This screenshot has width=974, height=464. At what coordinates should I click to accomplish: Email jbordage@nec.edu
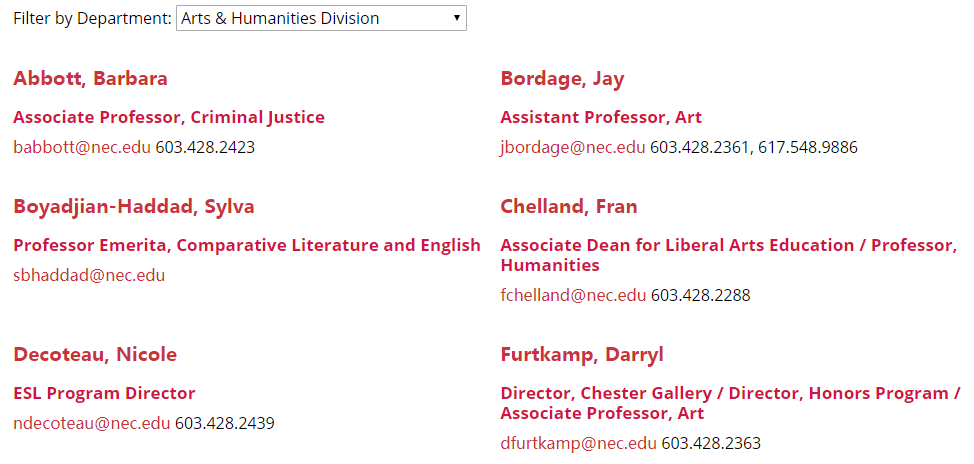(x=573, y=147)
